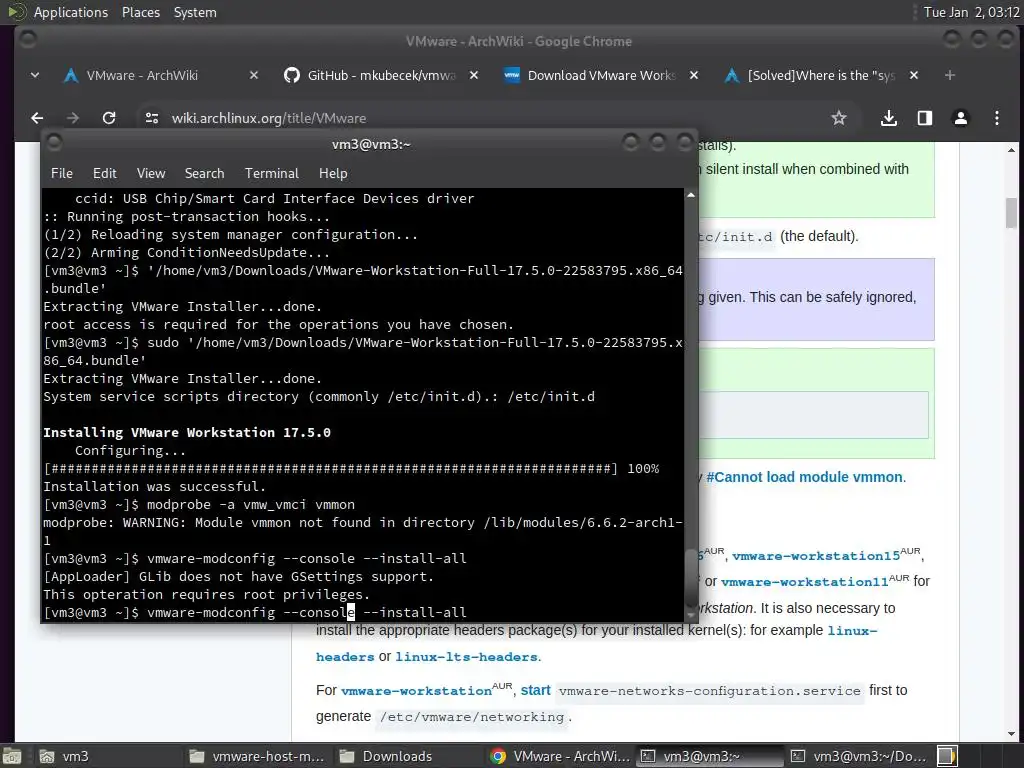Click terminal scrollbar up arrow
This screenshot has height=768, width=1024.
point(691,195)
